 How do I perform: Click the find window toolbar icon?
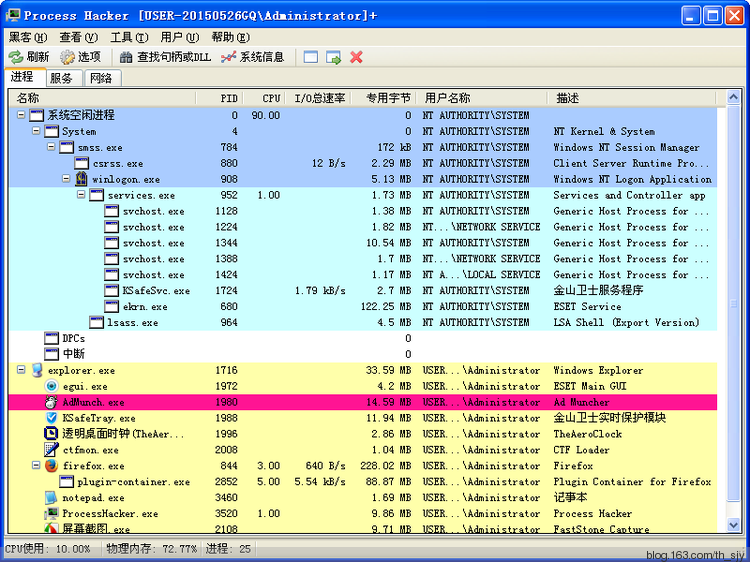click(311, 57)
